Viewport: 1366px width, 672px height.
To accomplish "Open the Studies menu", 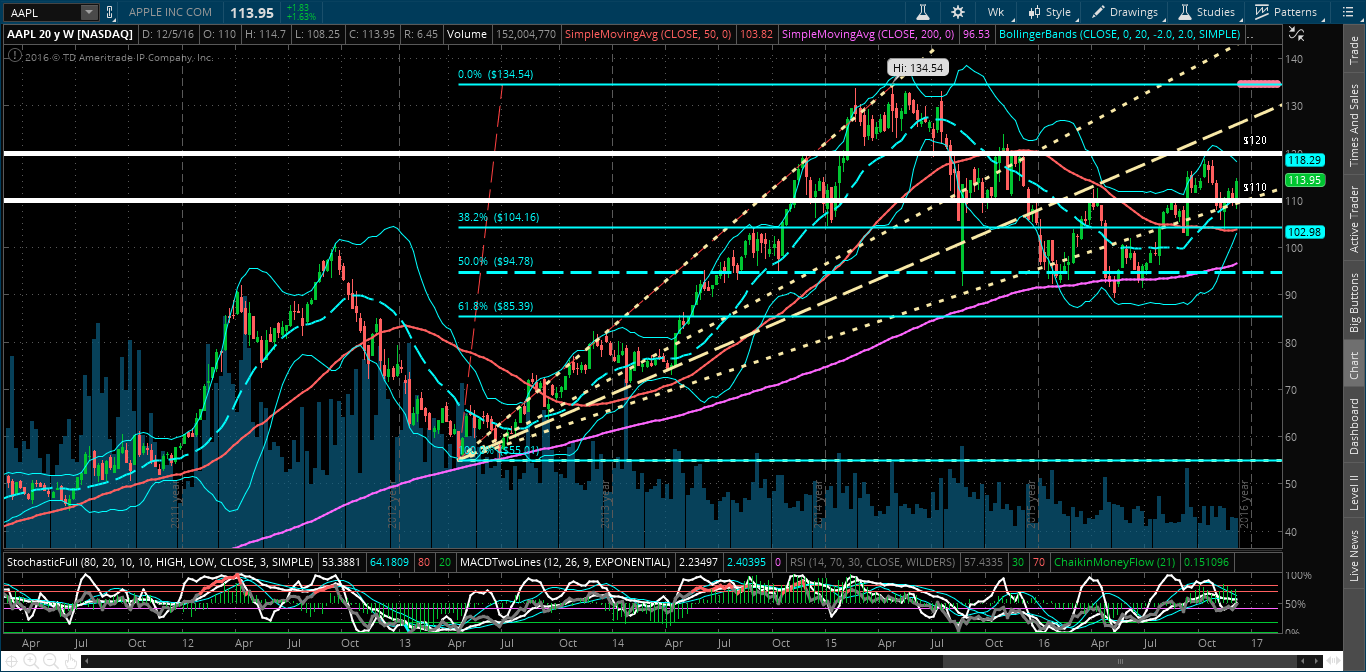I will [x=1206, y=12].
